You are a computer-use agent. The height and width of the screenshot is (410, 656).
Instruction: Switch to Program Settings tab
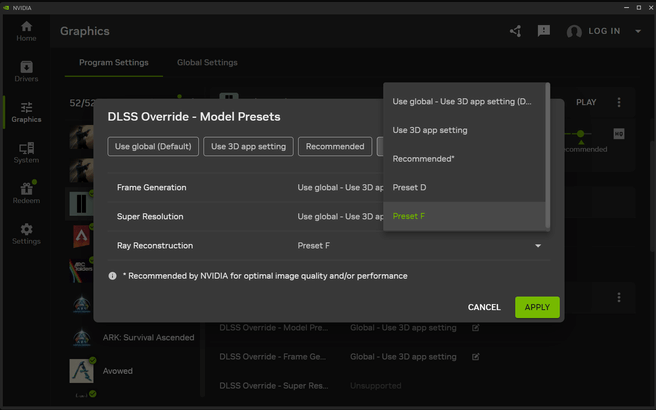pyautogui.click(x=114, y=62)
